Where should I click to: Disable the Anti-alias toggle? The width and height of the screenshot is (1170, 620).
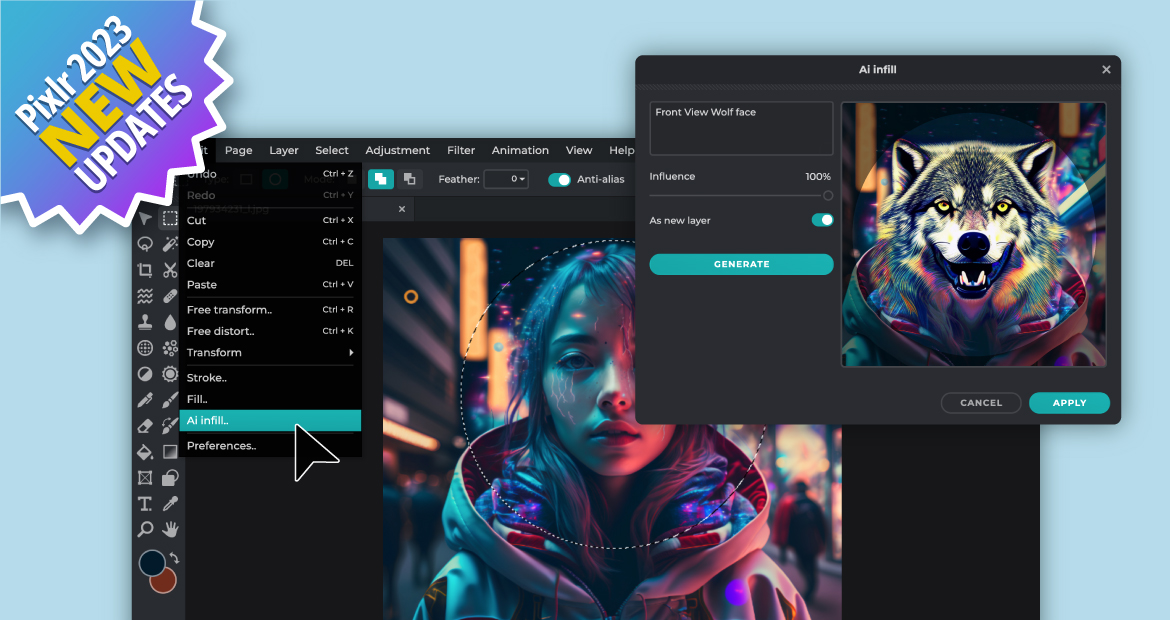tap(559, 179)
